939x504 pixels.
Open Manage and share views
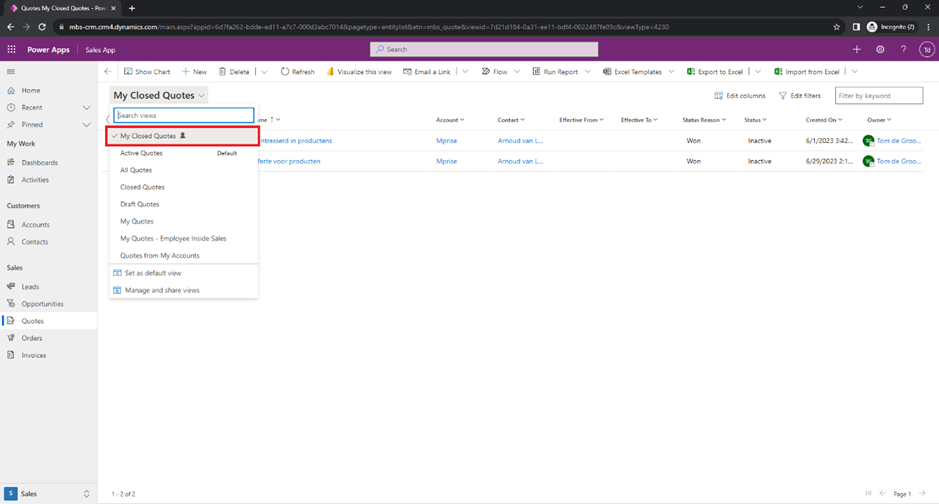tap(183, 290)
